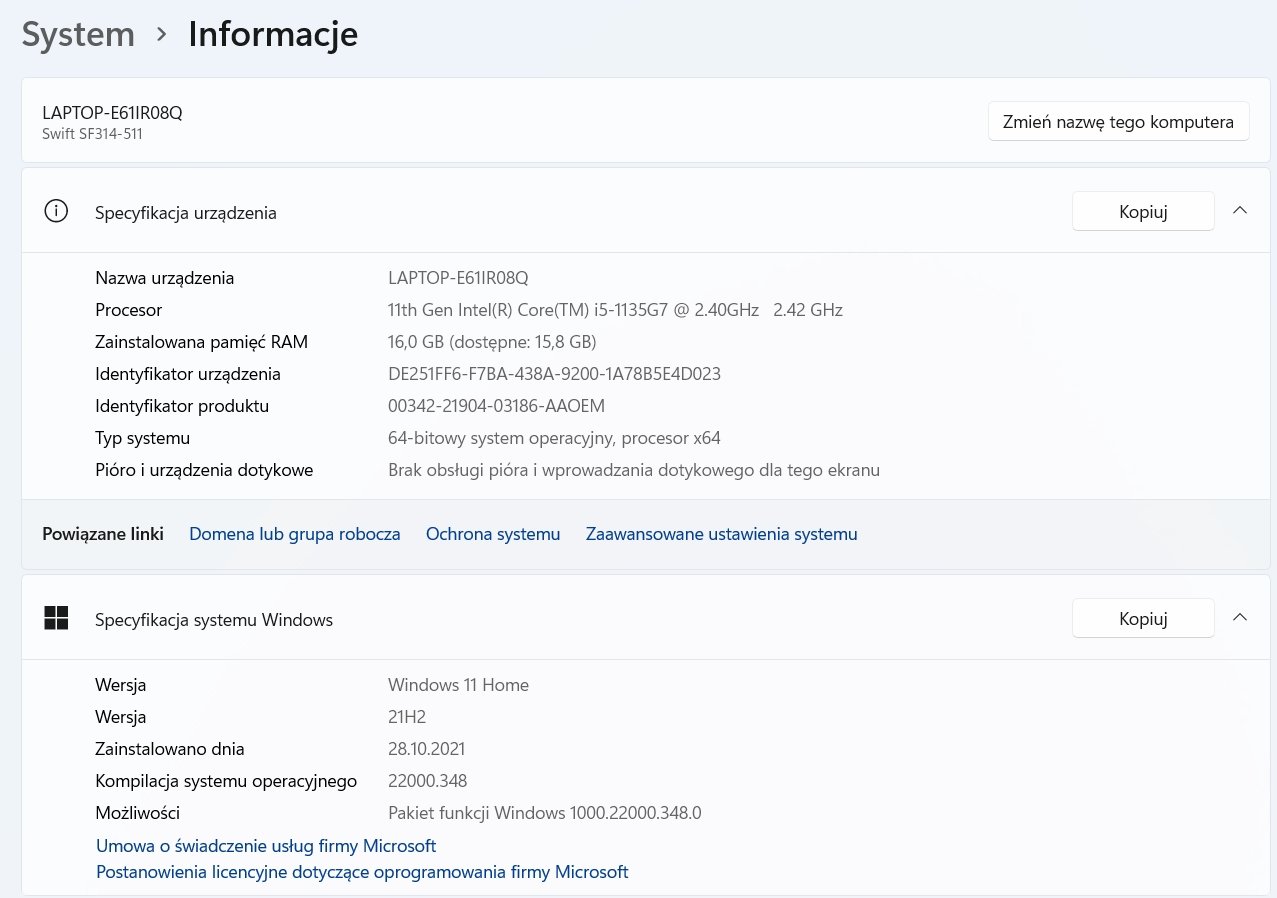
Task: Click the Nazwa urządzenia value LAPTOP-E61IR08Q
Action: 458,278
